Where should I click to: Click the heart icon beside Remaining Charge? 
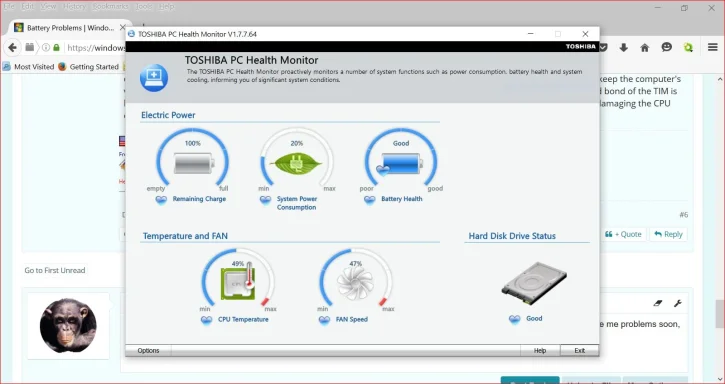pyautogui.click(x=161, y=200)
